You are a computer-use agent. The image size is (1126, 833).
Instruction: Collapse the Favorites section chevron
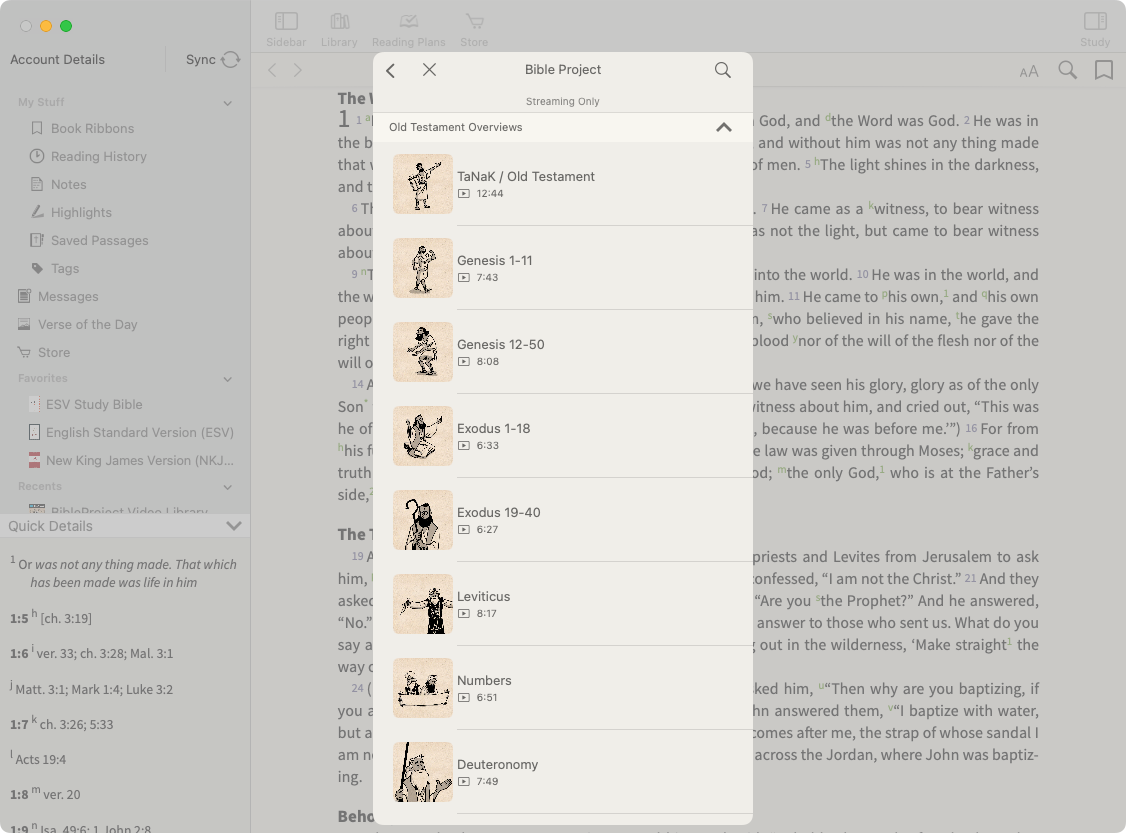pos(228,379)
